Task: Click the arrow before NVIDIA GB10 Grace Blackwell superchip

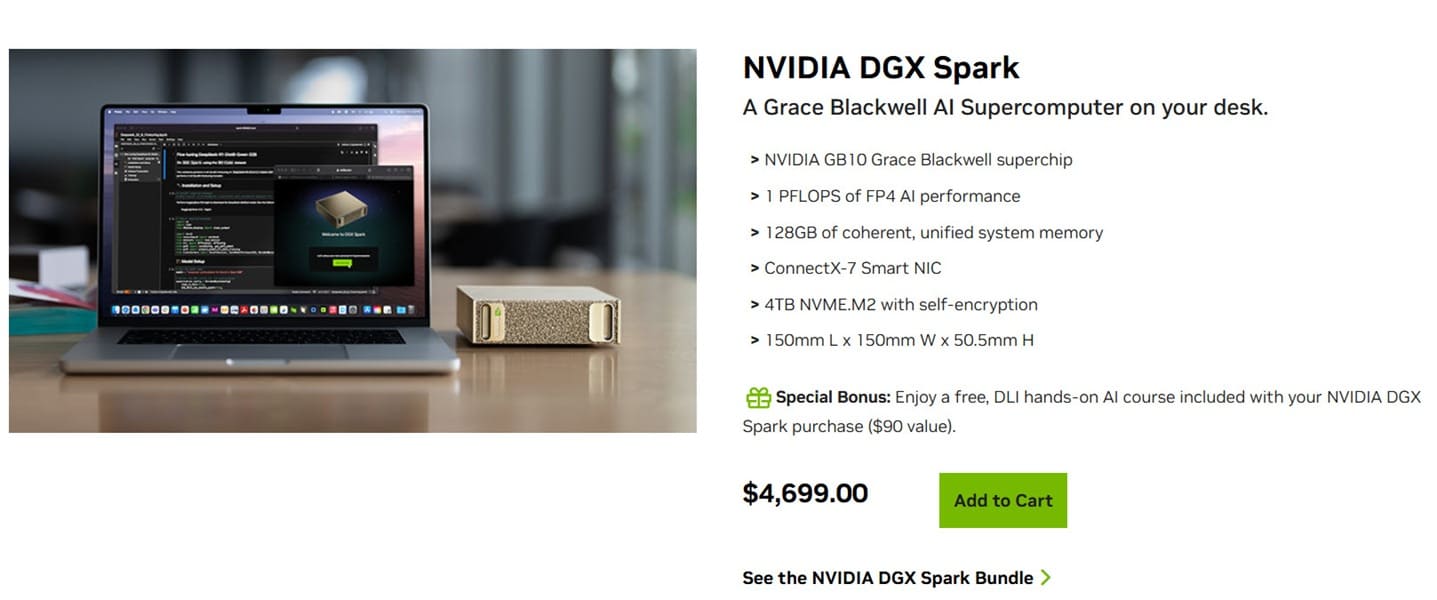Action: click(x=753, y=160)
